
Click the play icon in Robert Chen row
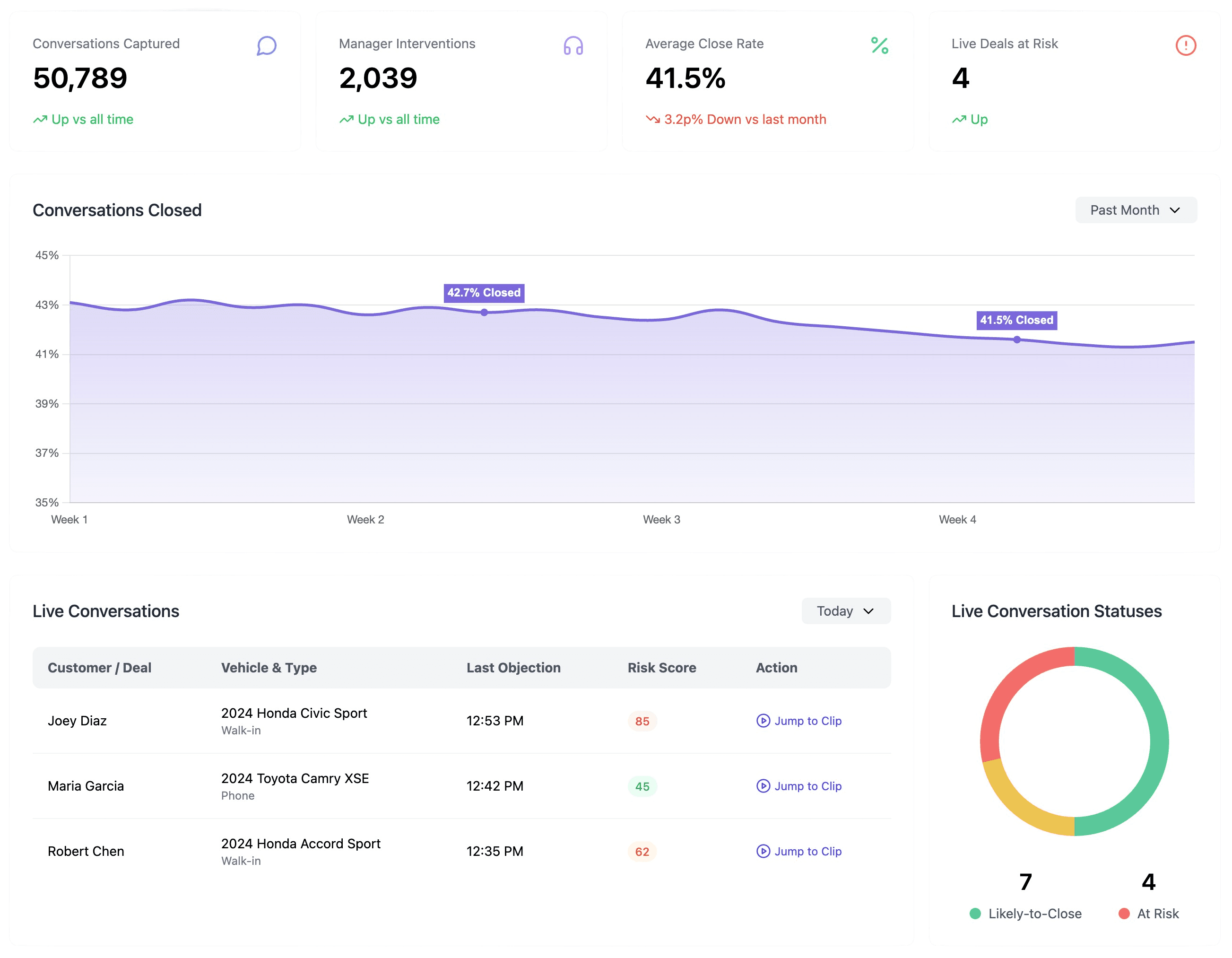(x=763, y=852)
